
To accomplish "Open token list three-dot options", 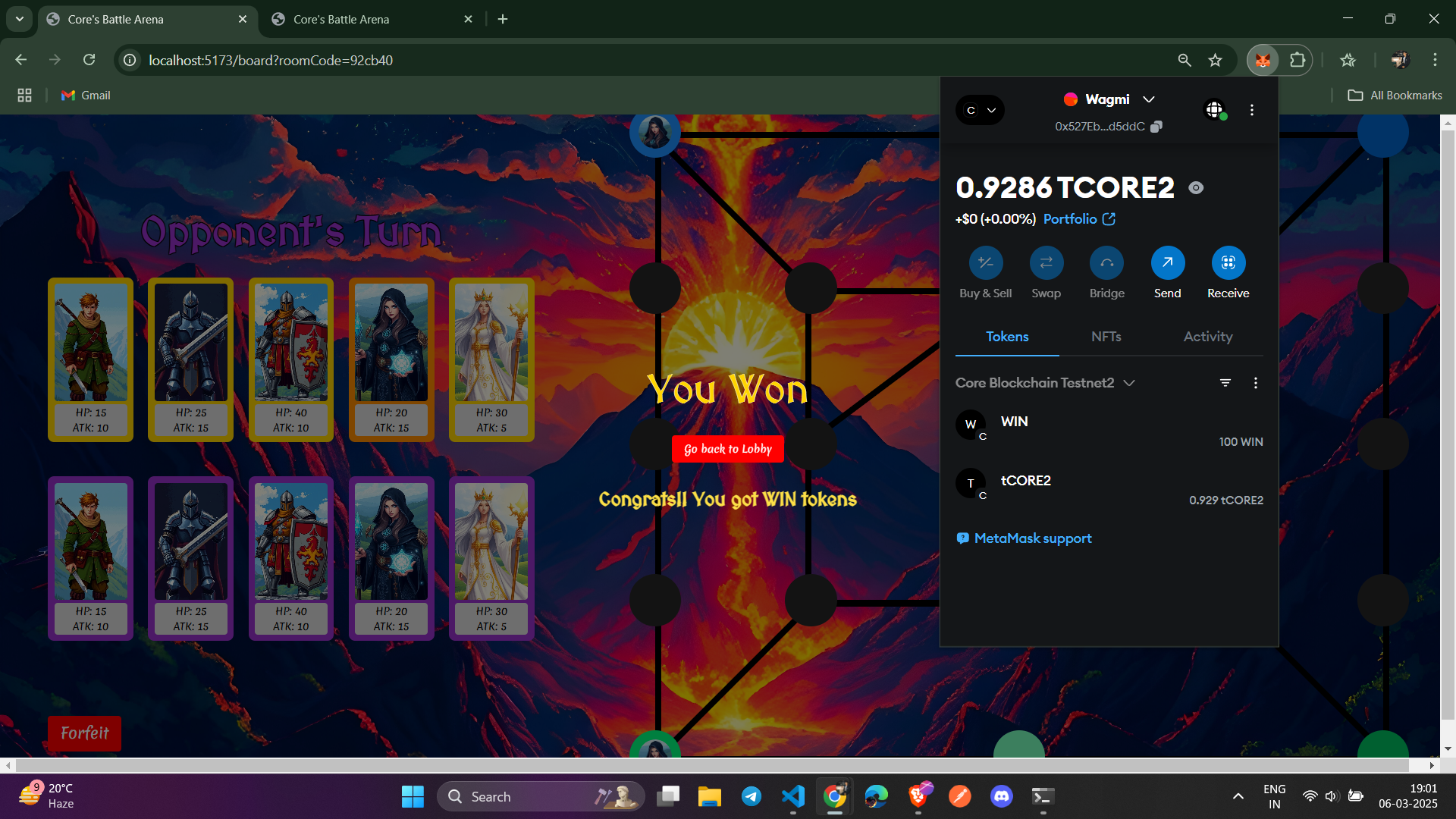I will (1256, 383).
